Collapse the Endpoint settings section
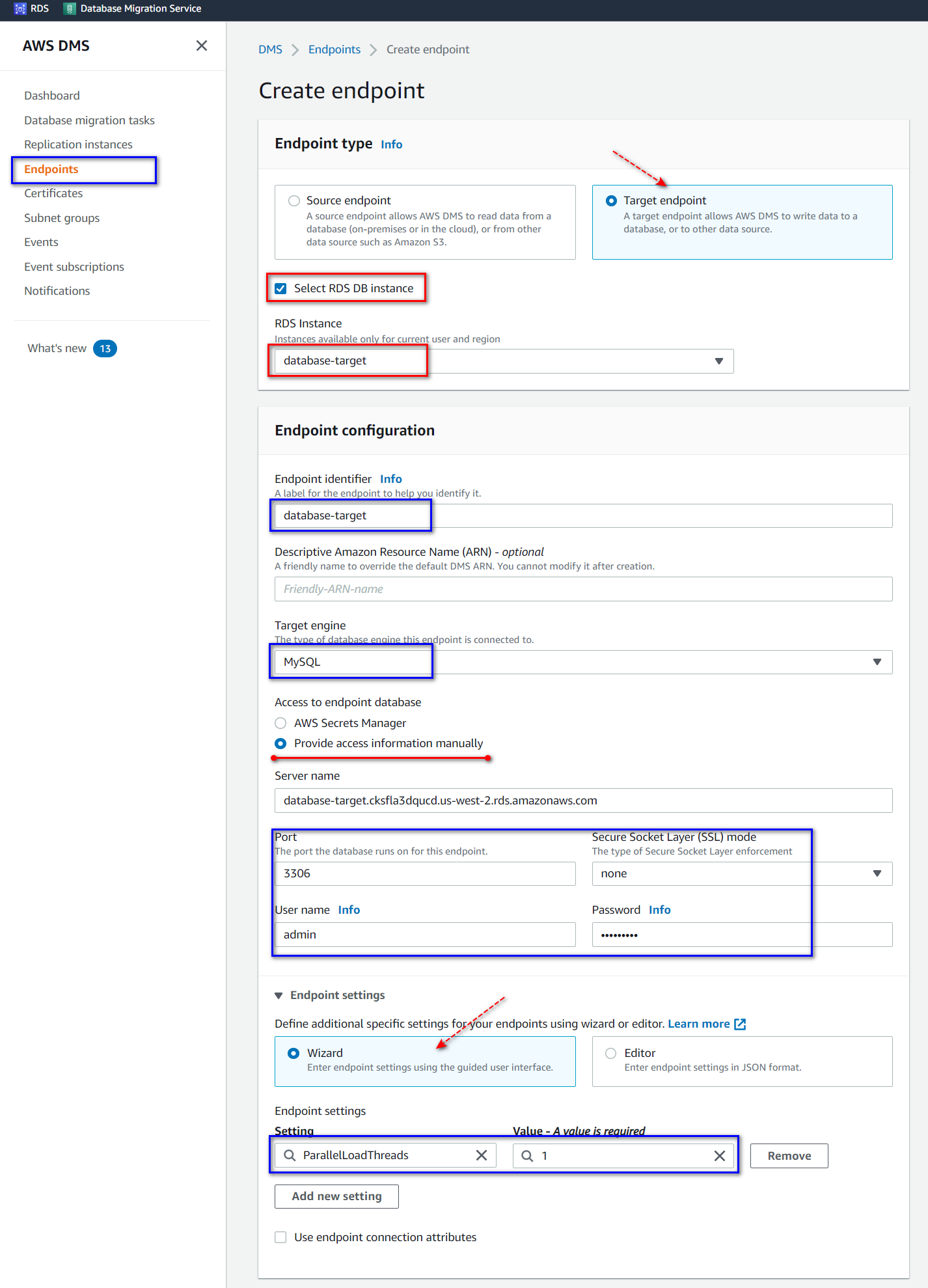This screenshot has width=928, height=1288. tap(279, 995)
